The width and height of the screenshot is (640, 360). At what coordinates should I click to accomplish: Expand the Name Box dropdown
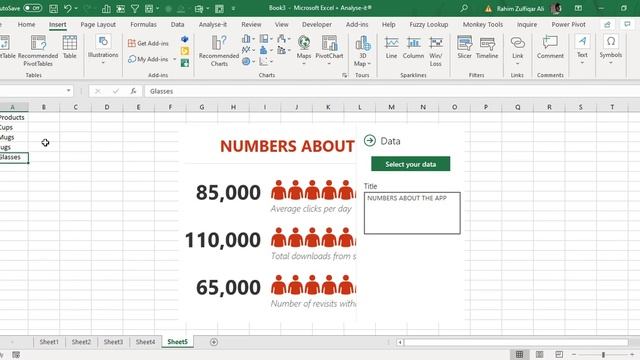click(68, 91)
